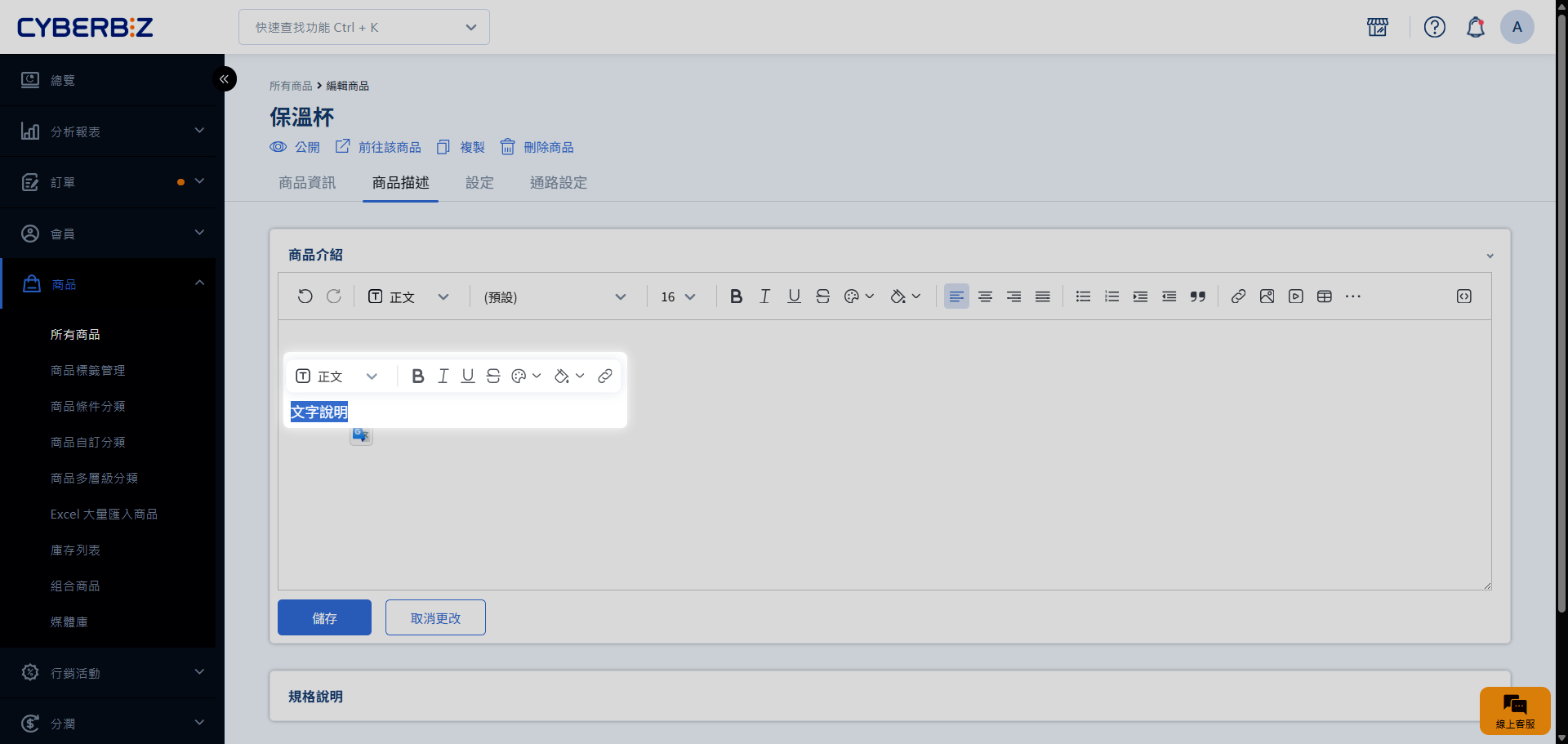
Task: Click the link icon in floating toolbar
Action: pos(604,376)
